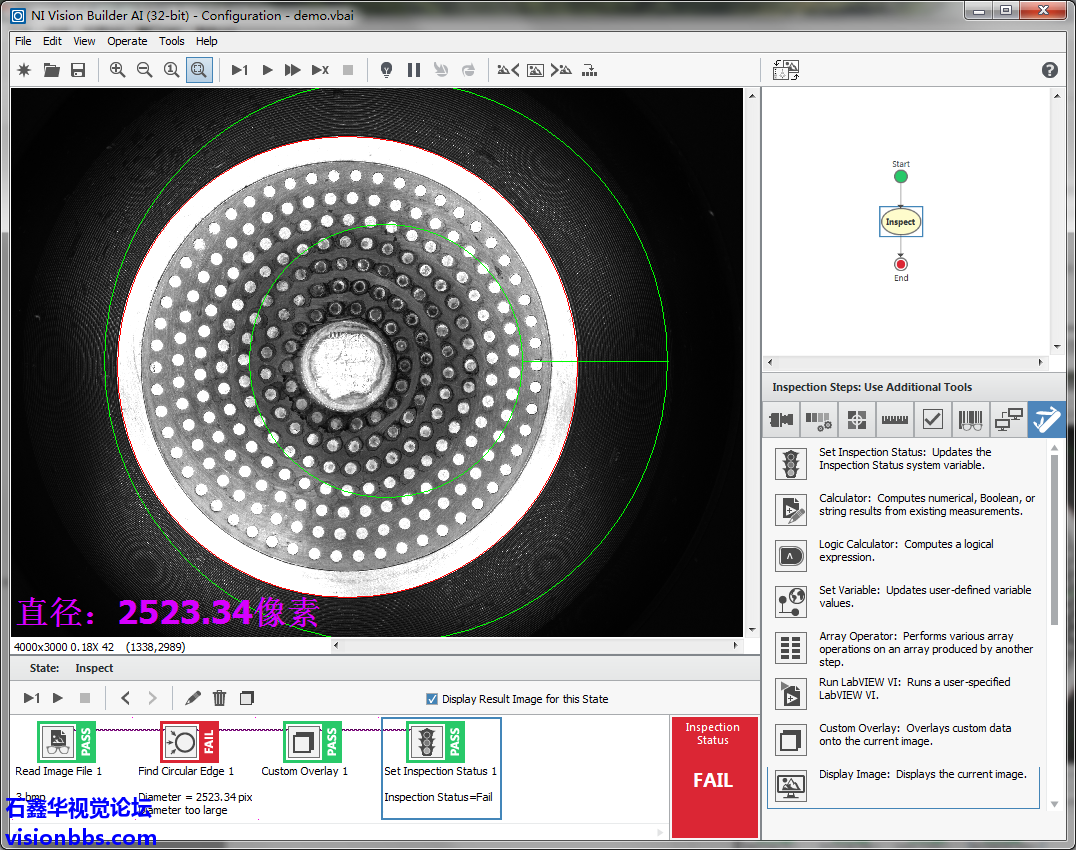Open the Tools menu
Screen dimensions: 1076x850
[172, 41]
